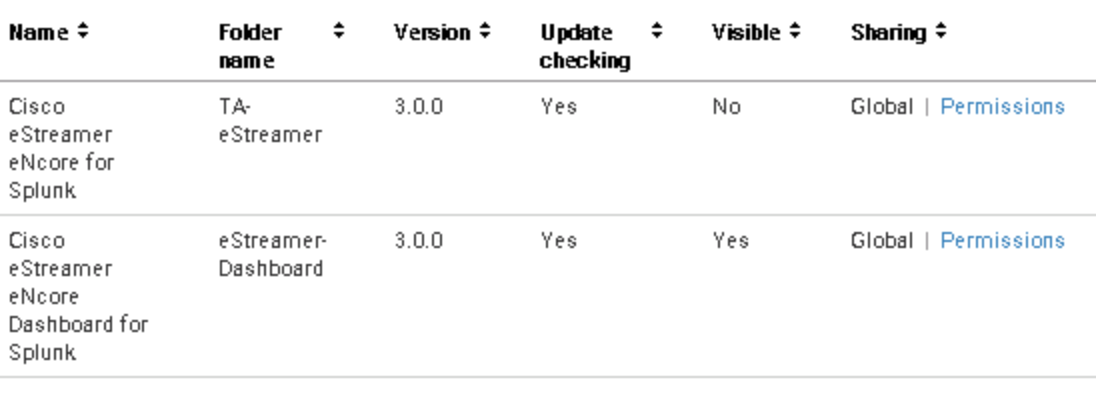Click the Update checking sort arrows
1096x410 pixels.
pos(657,33)
